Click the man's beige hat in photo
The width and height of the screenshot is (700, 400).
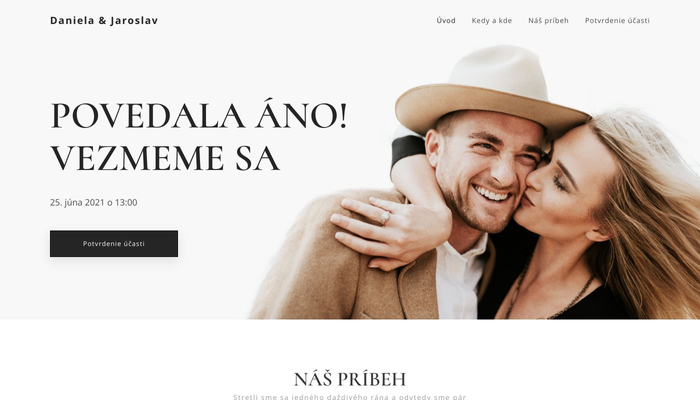(491, 87)
